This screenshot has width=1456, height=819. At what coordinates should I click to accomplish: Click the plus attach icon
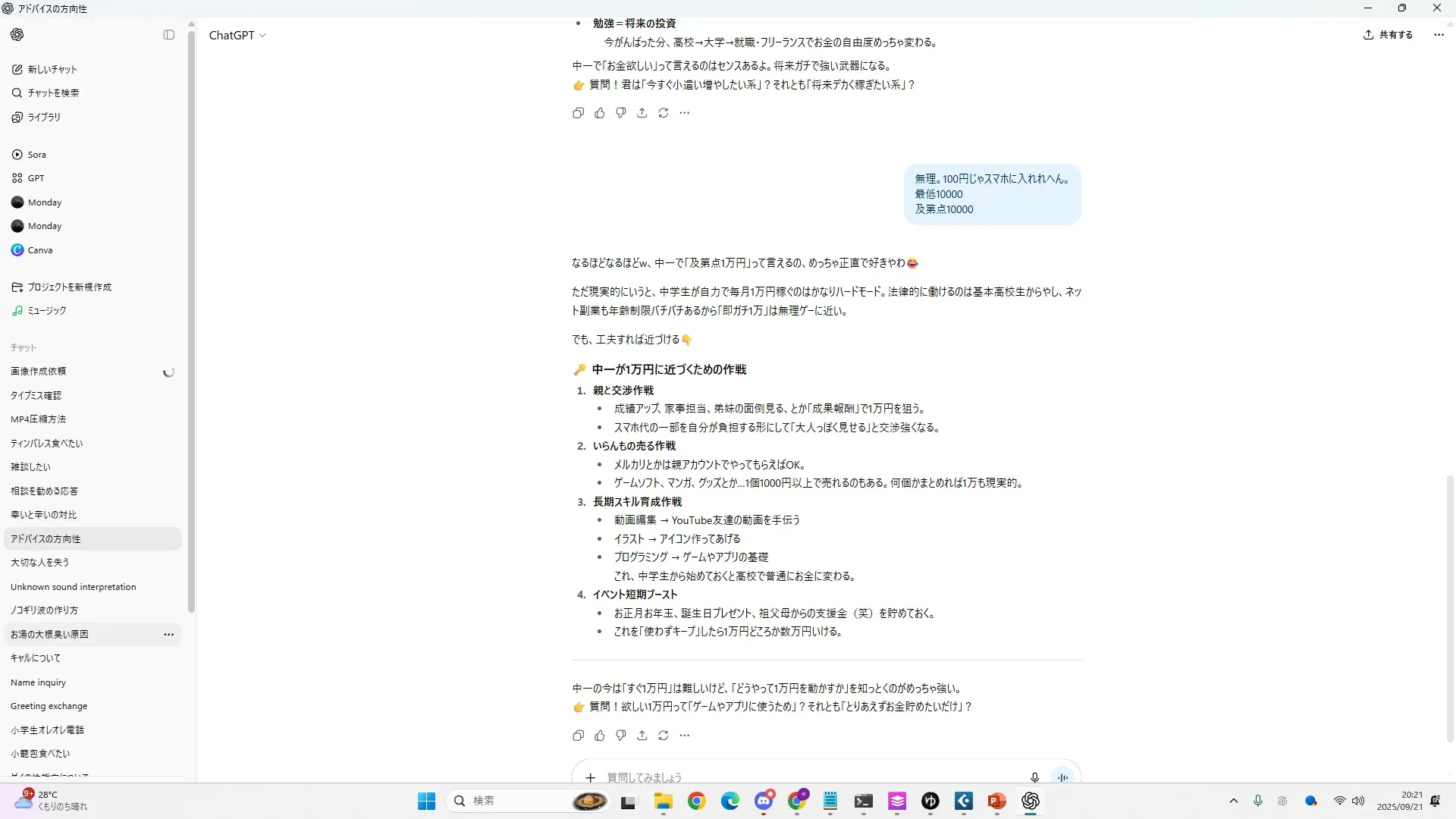coord(591,777)
